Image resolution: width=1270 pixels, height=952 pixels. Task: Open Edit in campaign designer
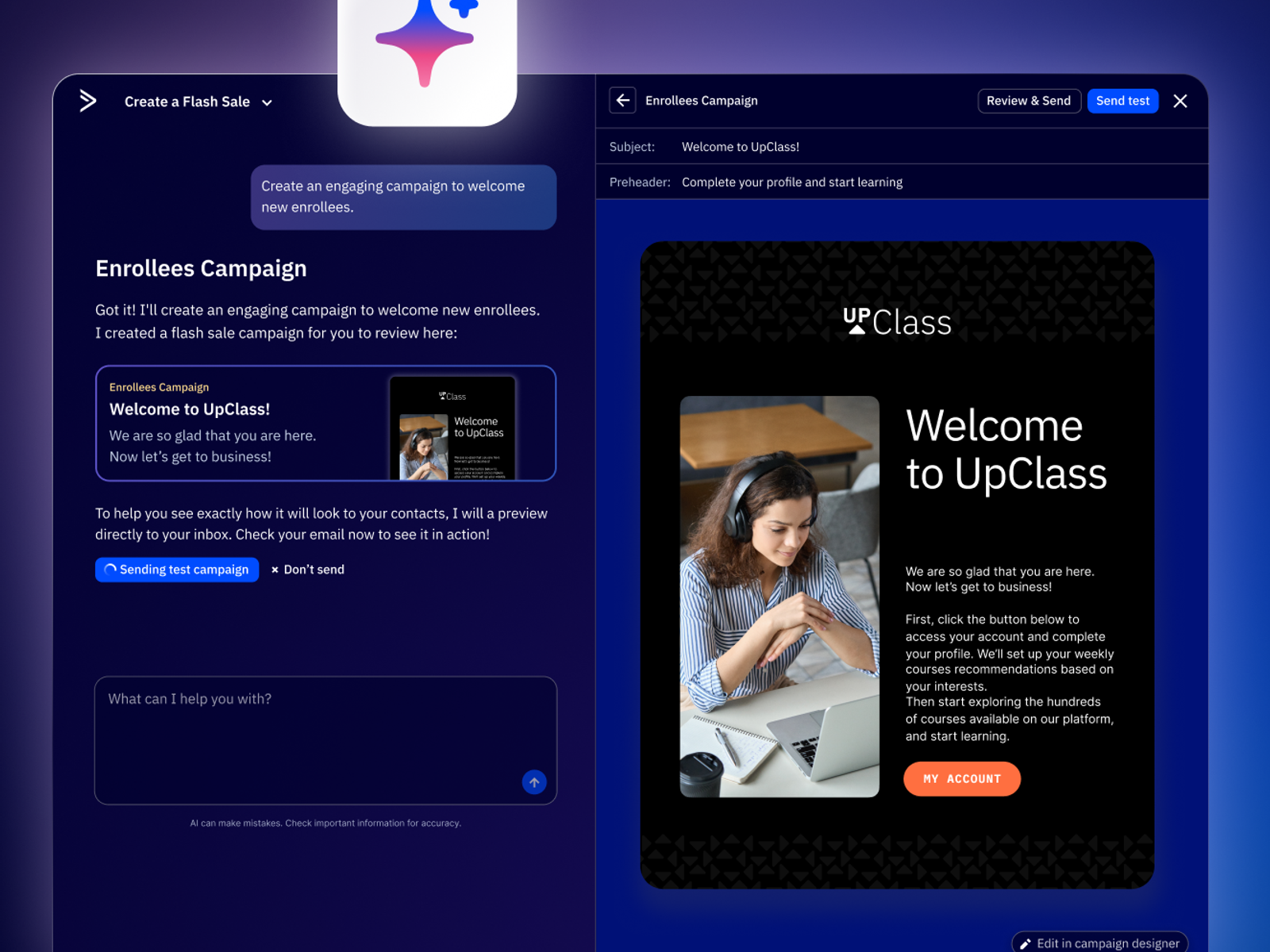coord(1099,942)
